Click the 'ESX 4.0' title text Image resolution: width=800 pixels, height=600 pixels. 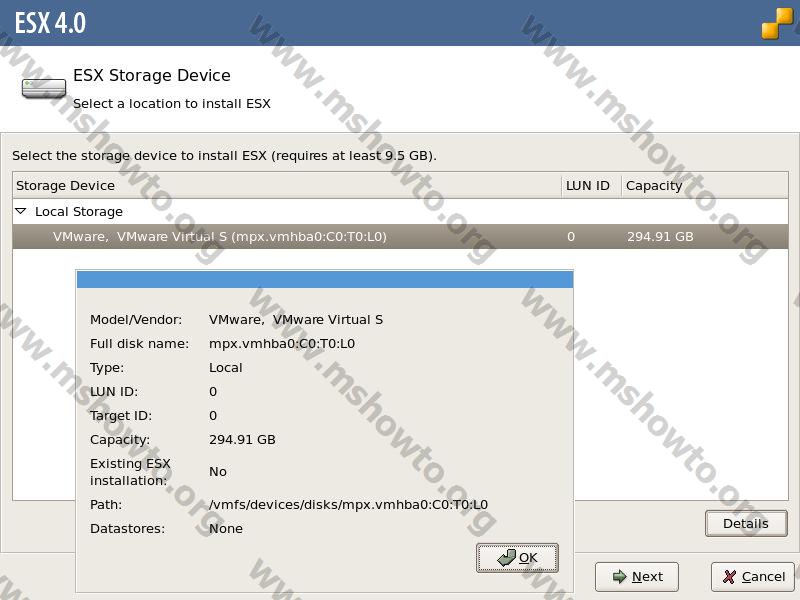(51, 23)
